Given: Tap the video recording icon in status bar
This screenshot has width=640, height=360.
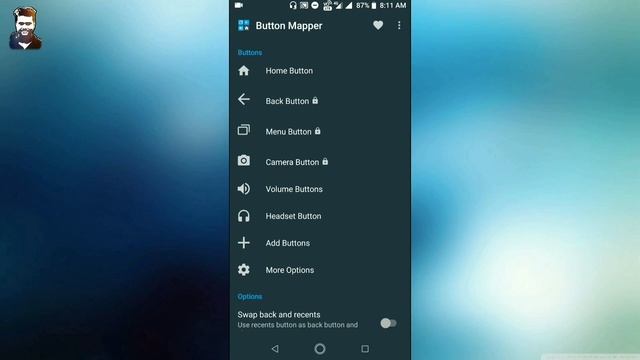Looking at the screenshot, I should tap(239, 5).
